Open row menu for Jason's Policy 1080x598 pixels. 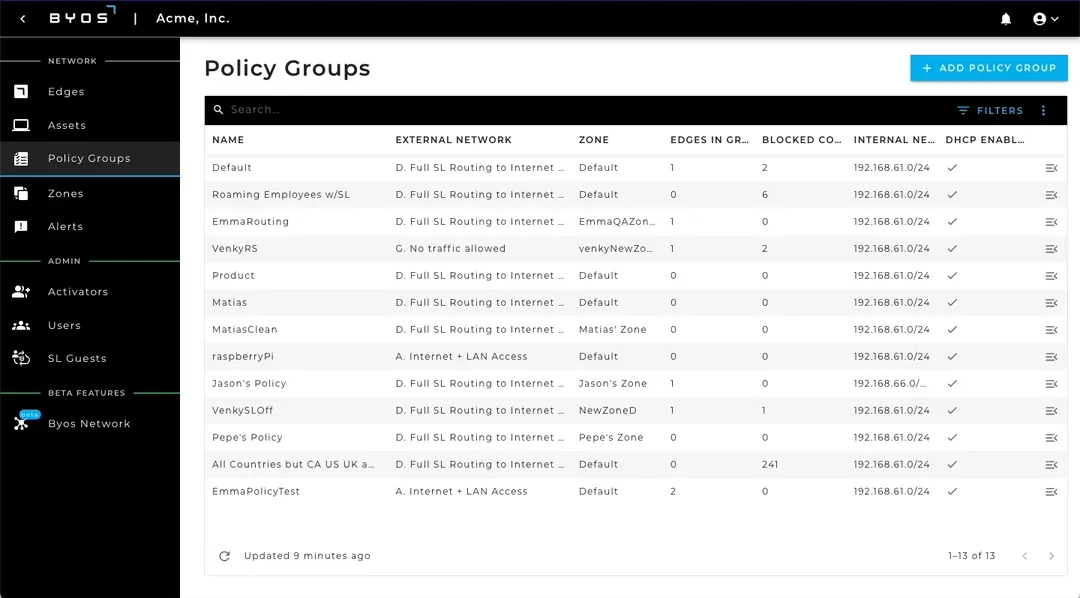tap(1051, 384)
